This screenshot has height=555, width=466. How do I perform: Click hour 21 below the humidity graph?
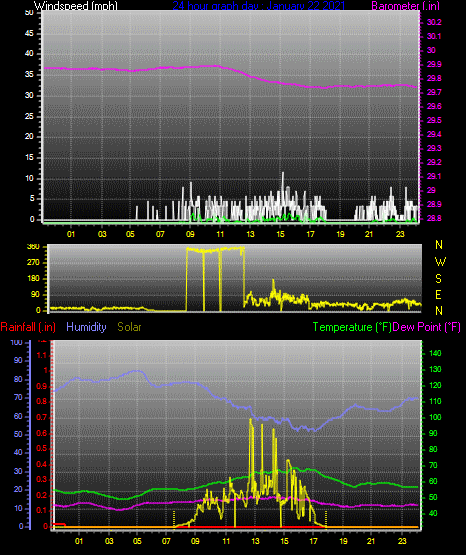pyautogui.click(x=371, y=541)
